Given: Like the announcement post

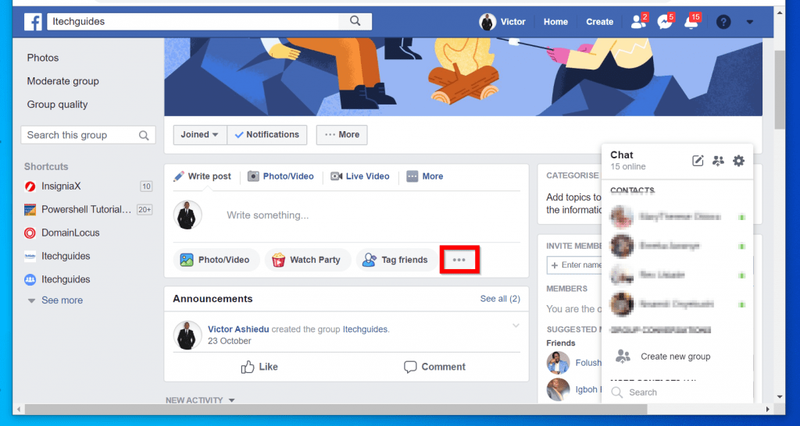Looking at the screenshot, I should point(259,367).
